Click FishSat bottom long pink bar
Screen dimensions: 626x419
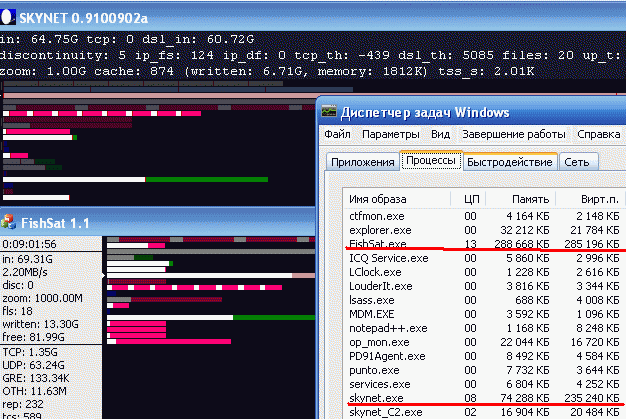(169, 342)
